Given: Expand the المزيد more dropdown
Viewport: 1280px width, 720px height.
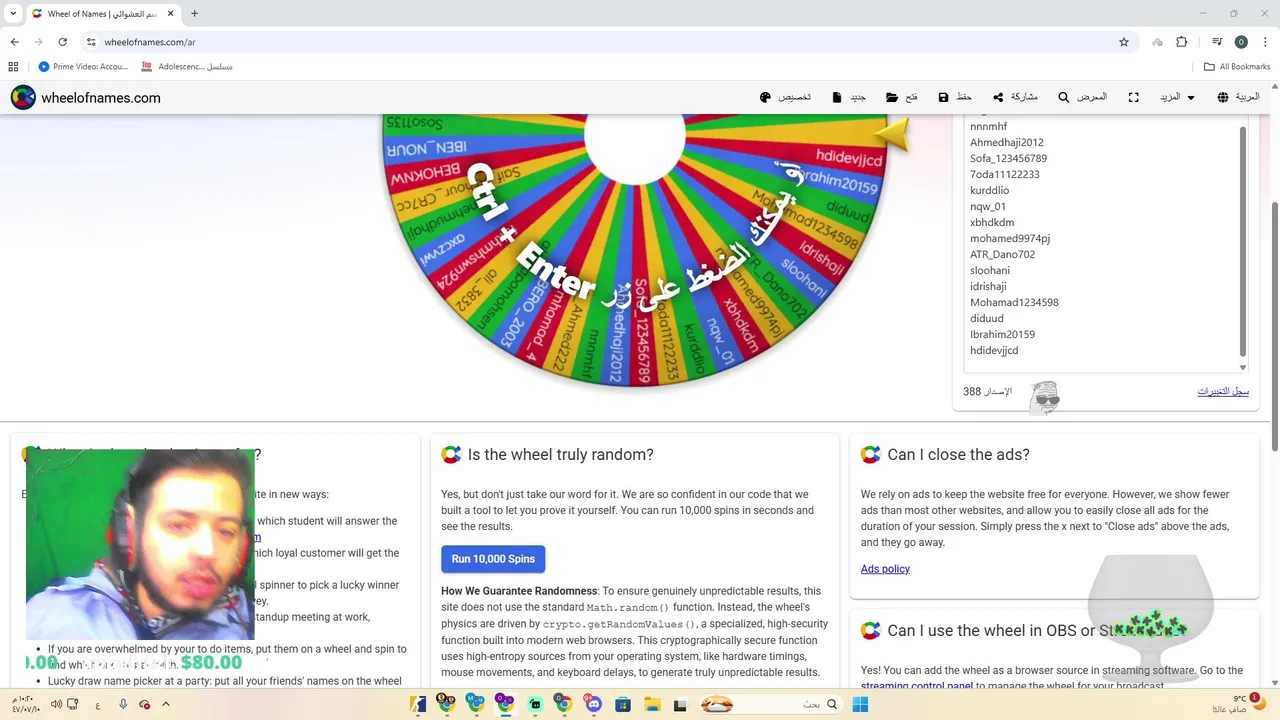Looking at the screenshot, I should pyautogui.click(x=1177, y=97).
